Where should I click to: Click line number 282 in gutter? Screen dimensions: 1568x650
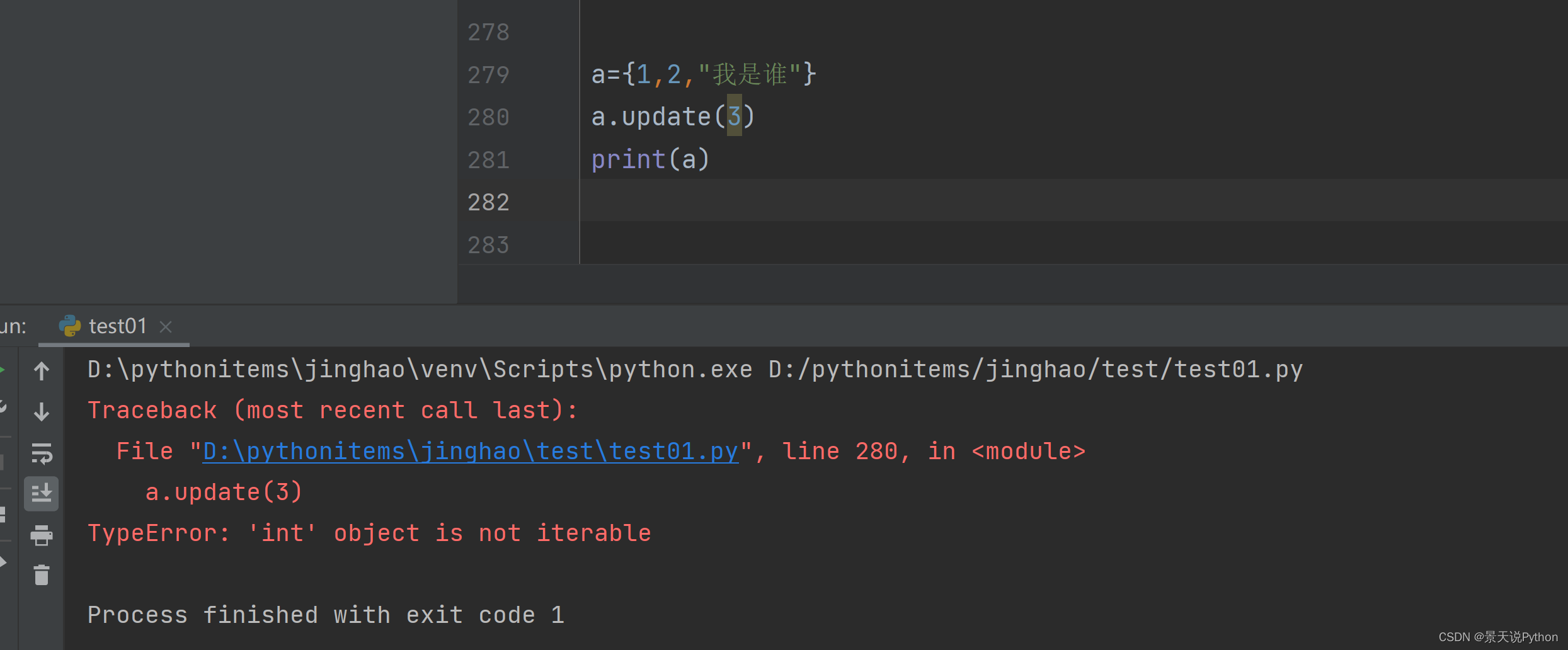[488, 202]
